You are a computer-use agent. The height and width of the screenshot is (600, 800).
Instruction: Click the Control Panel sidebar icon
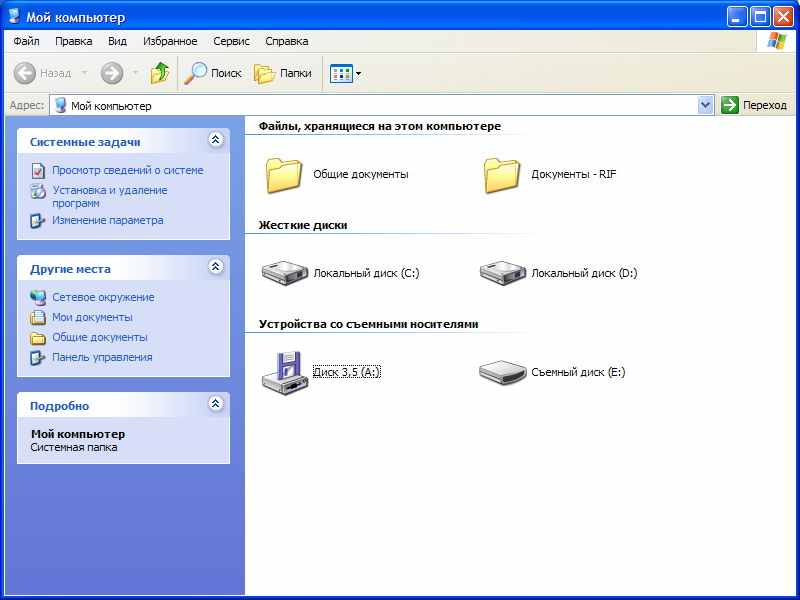tap(38, 358)
